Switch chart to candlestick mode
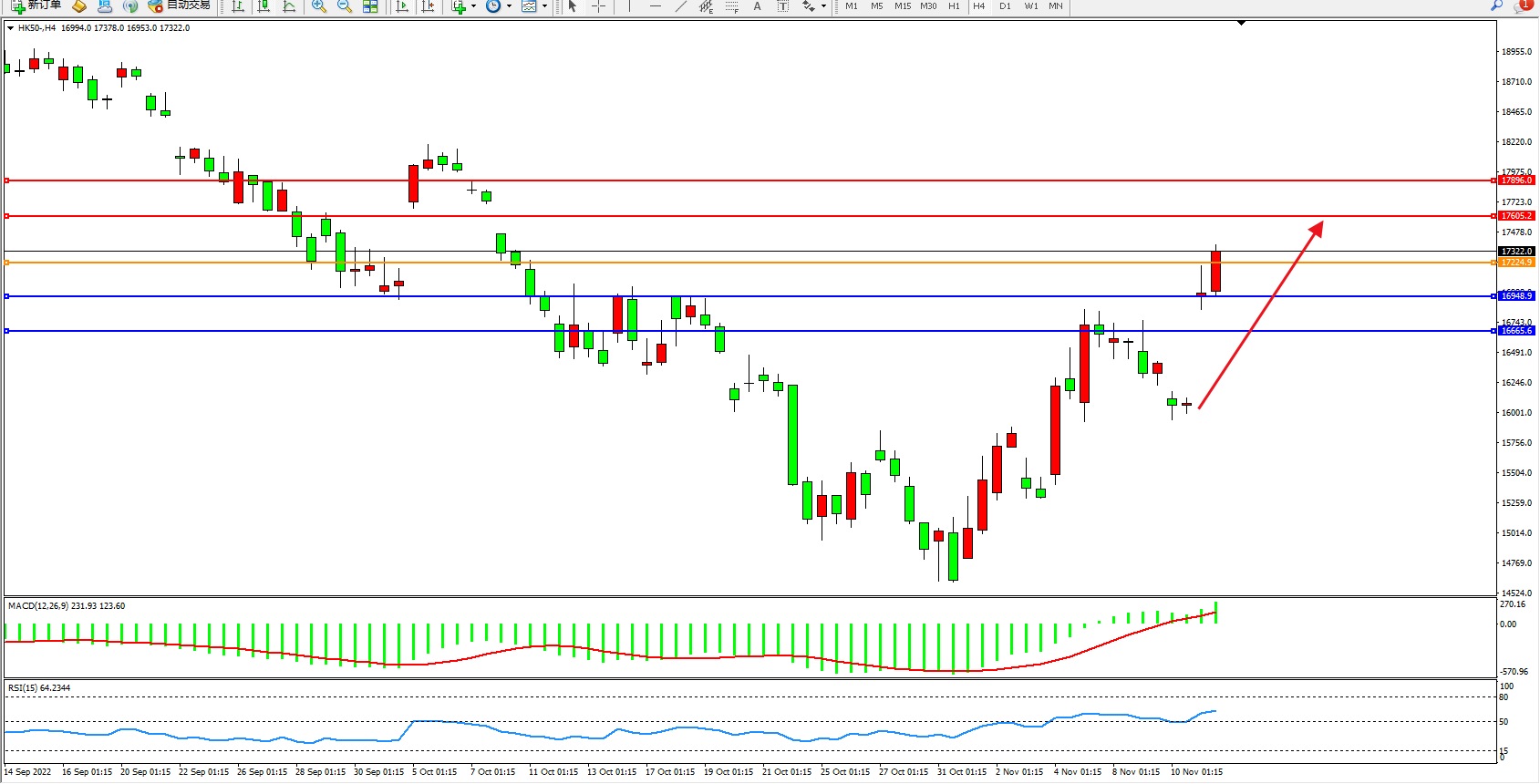This screenshot has height=784, width=1540. click(264, 6)
